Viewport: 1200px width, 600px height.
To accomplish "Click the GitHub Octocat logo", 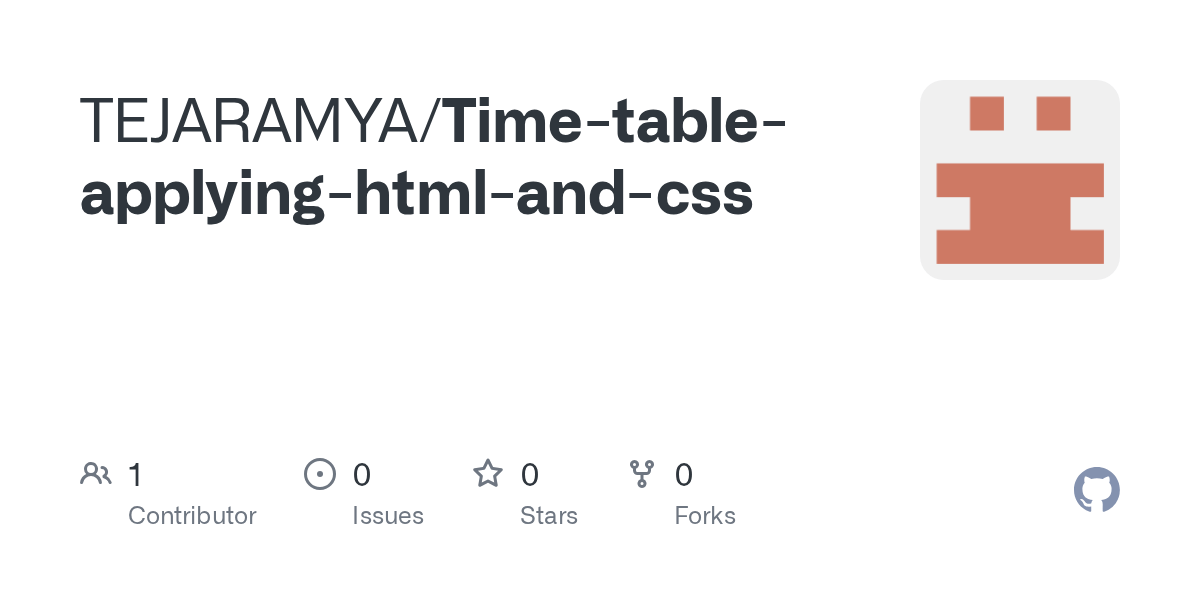I will point(1096,490).
